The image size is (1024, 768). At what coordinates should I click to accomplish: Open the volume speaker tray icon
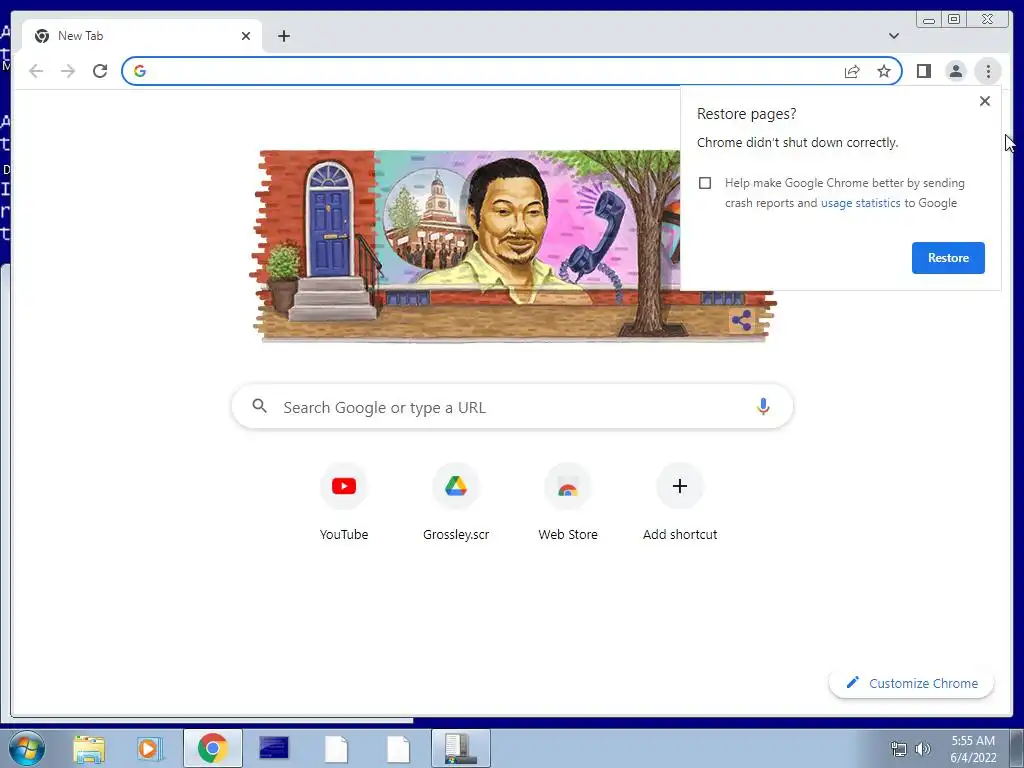coord(923,749)
